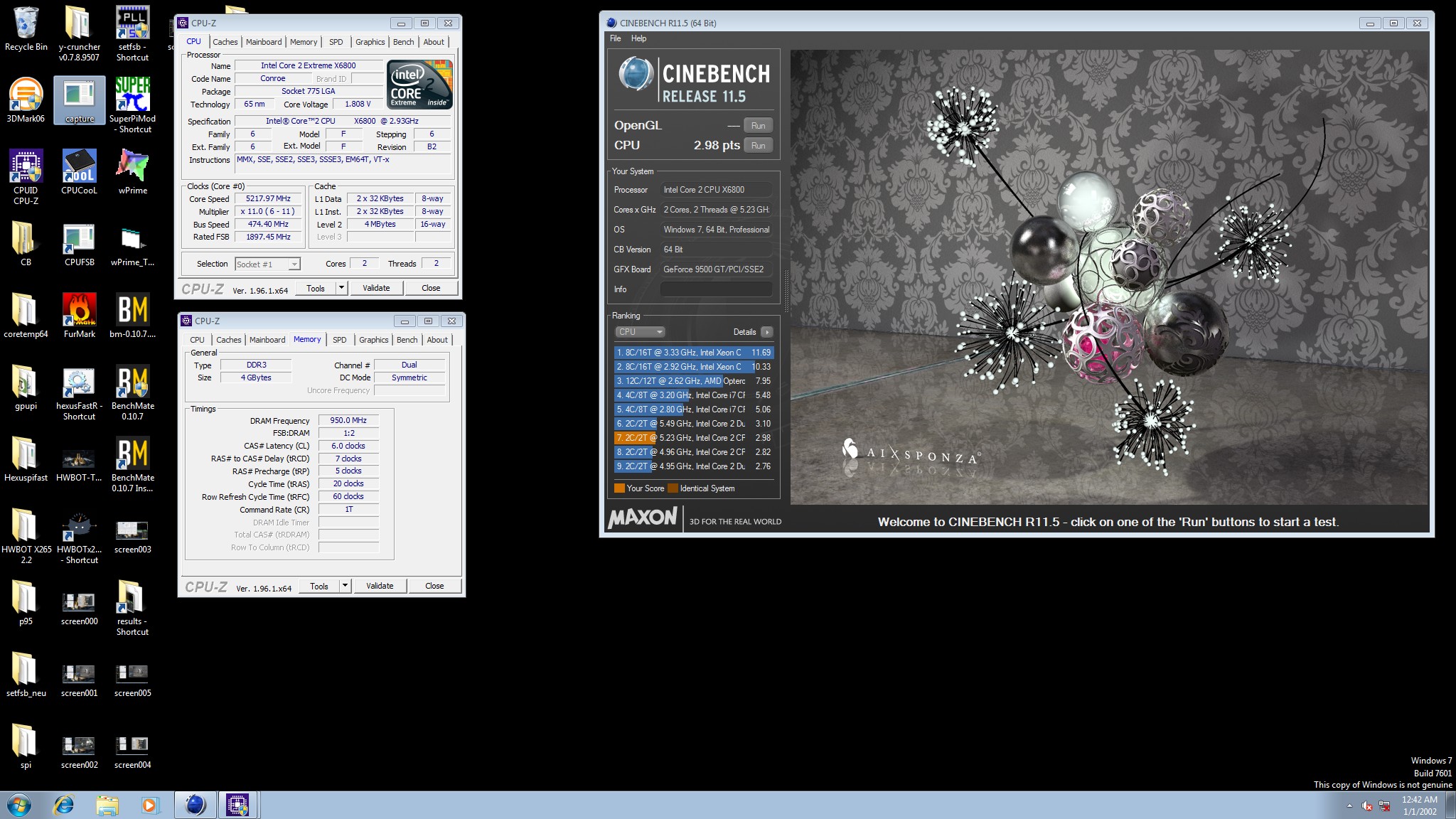Expand ranking Details arrow in Cinebench

pos(766,332)
